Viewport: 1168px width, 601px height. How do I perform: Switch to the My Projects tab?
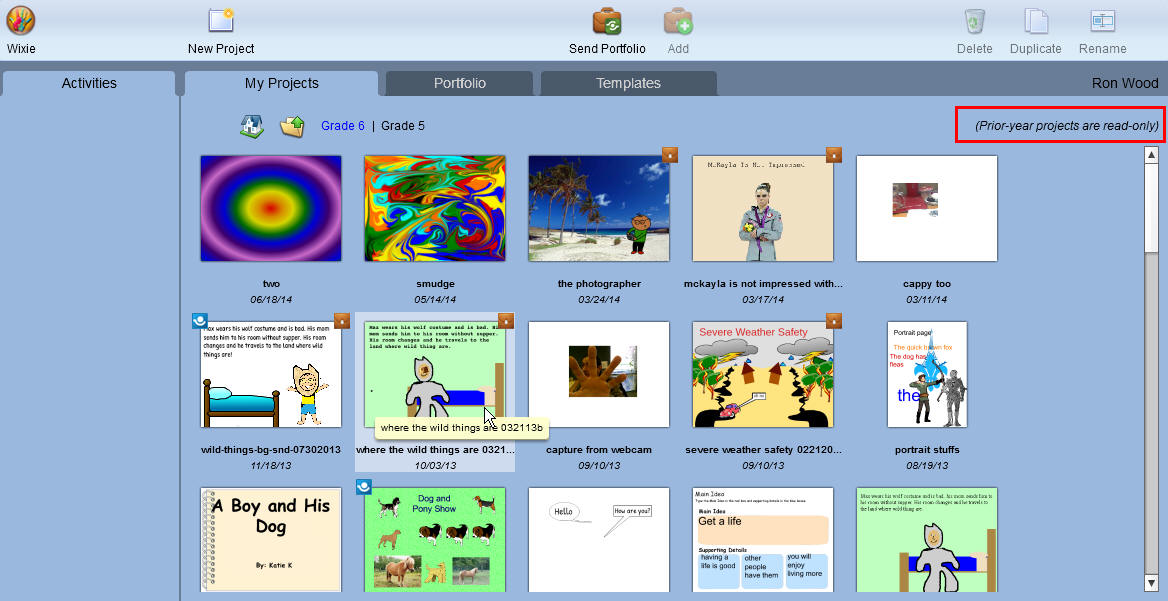(x=282, y=83)
